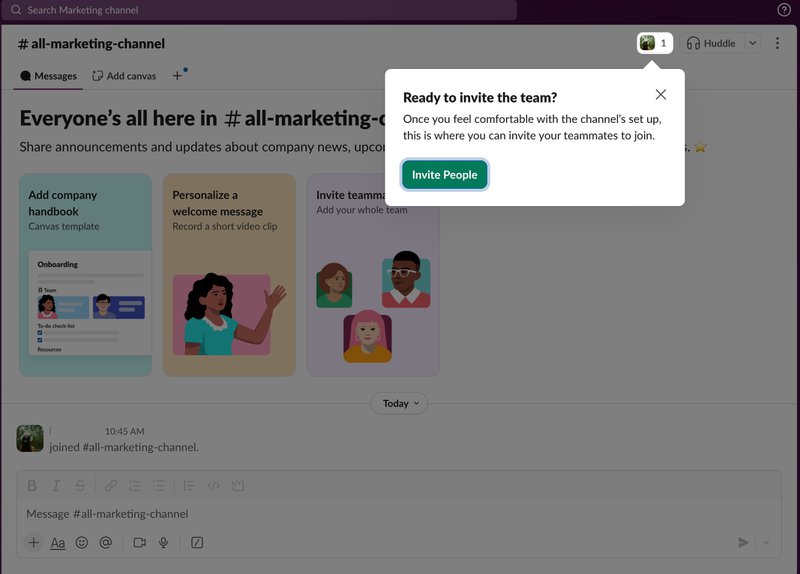Image resolution: width=800 pixels, height=574 pixels.
Task: Open Personalize a welcome message card
Action: [229, 275]
